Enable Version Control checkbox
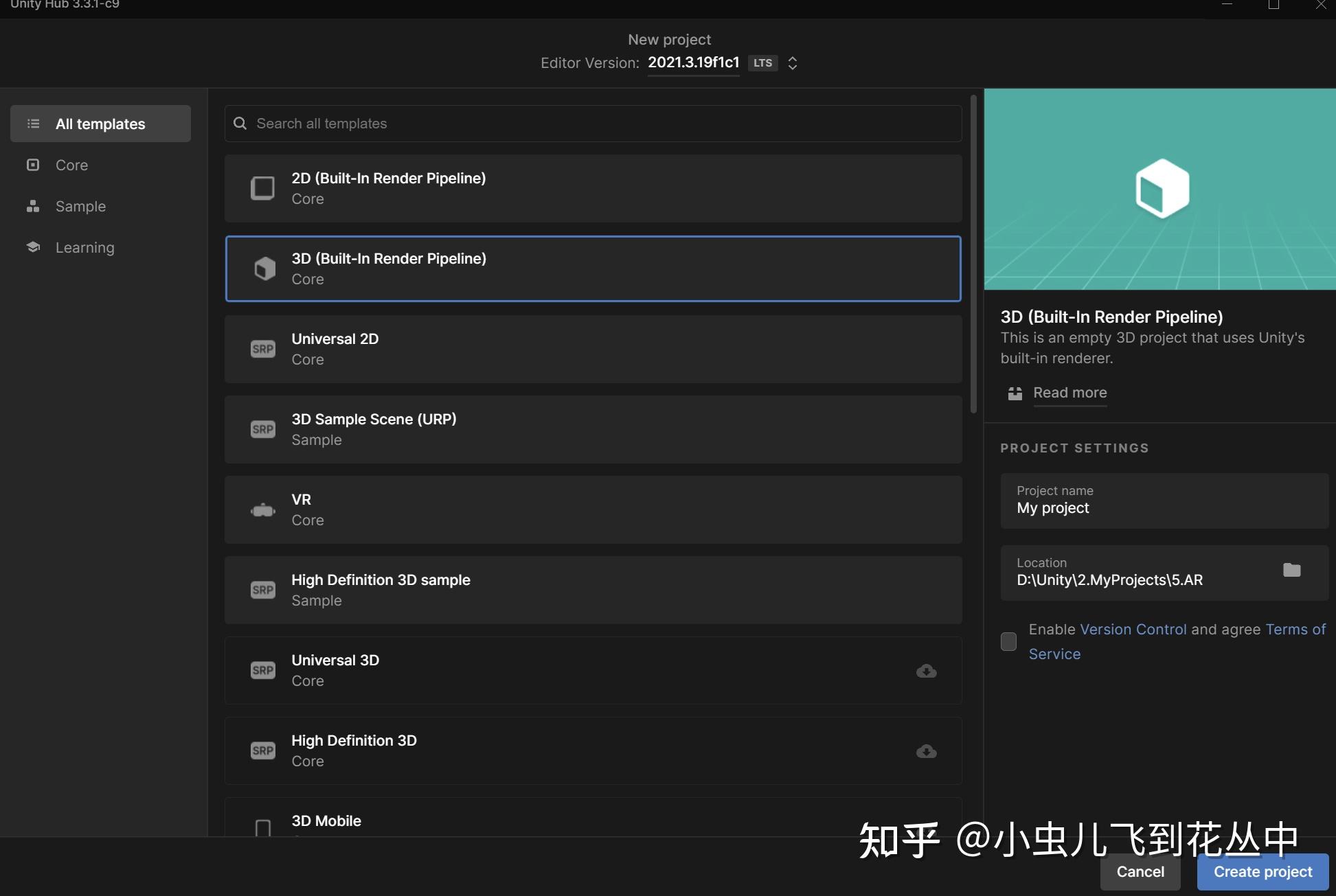Viewport: 1336px width, 896px height. (x=1008, y=641)
